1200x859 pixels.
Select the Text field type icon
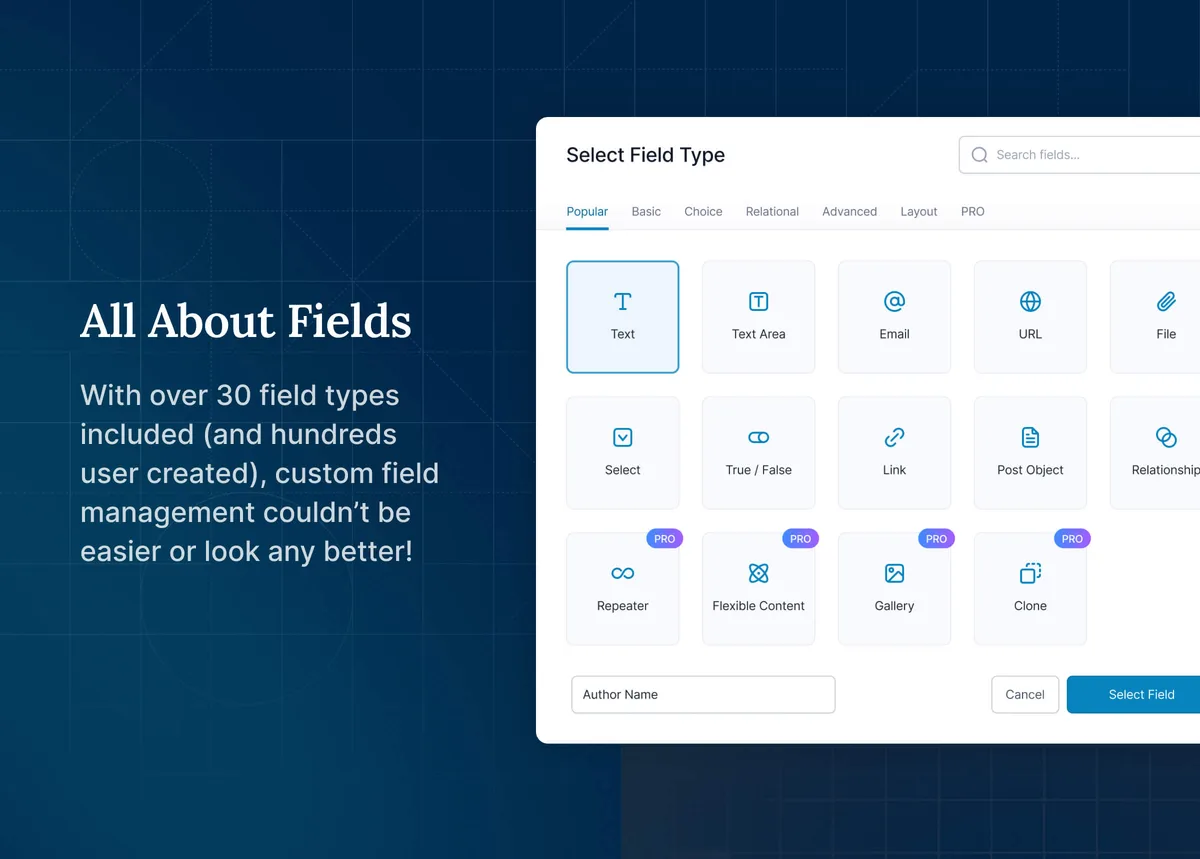(x=622, y=302)
